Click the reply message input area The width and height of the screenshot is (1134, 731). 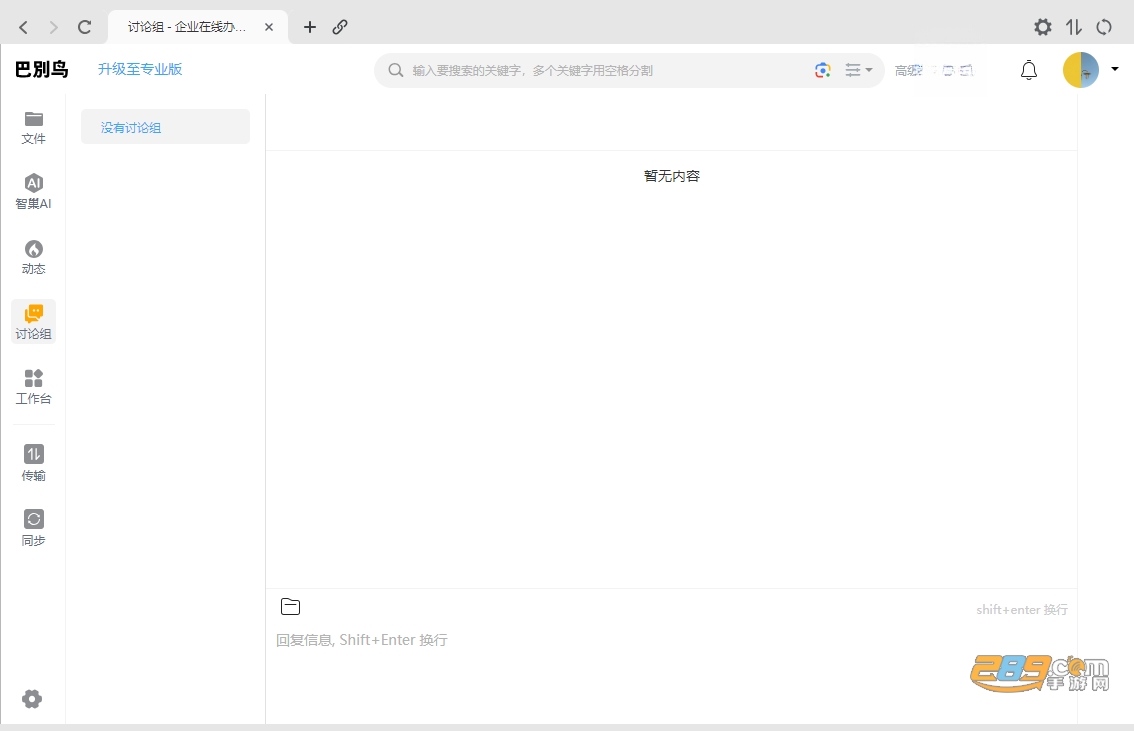click(671, 673)
